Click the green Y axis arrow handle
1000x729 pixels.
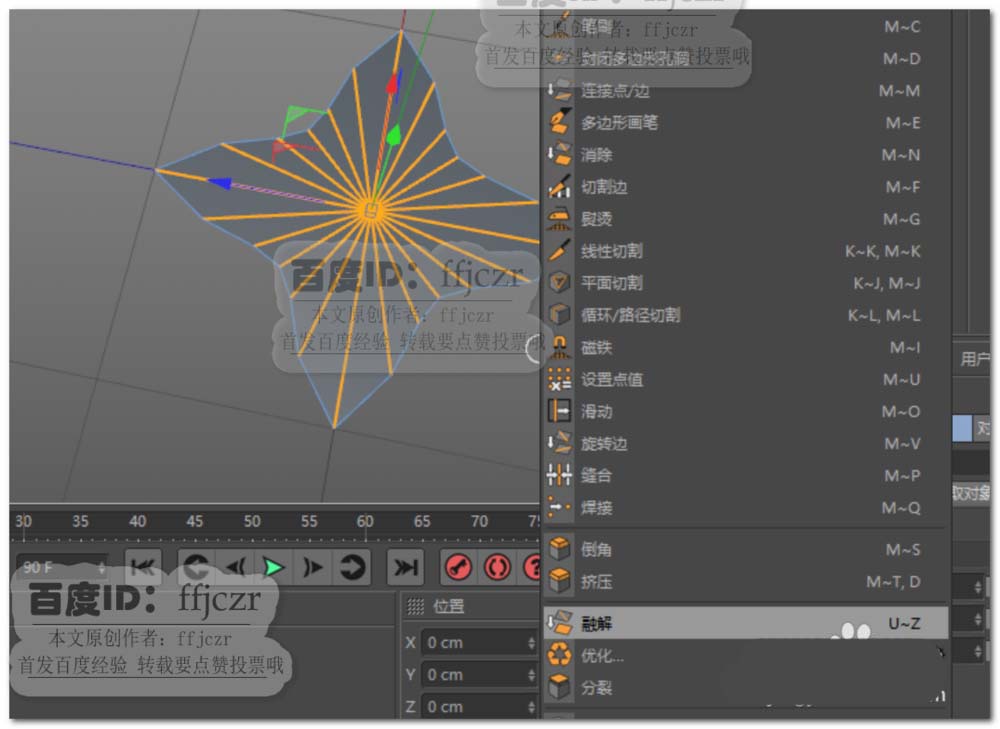coord(394,135)
